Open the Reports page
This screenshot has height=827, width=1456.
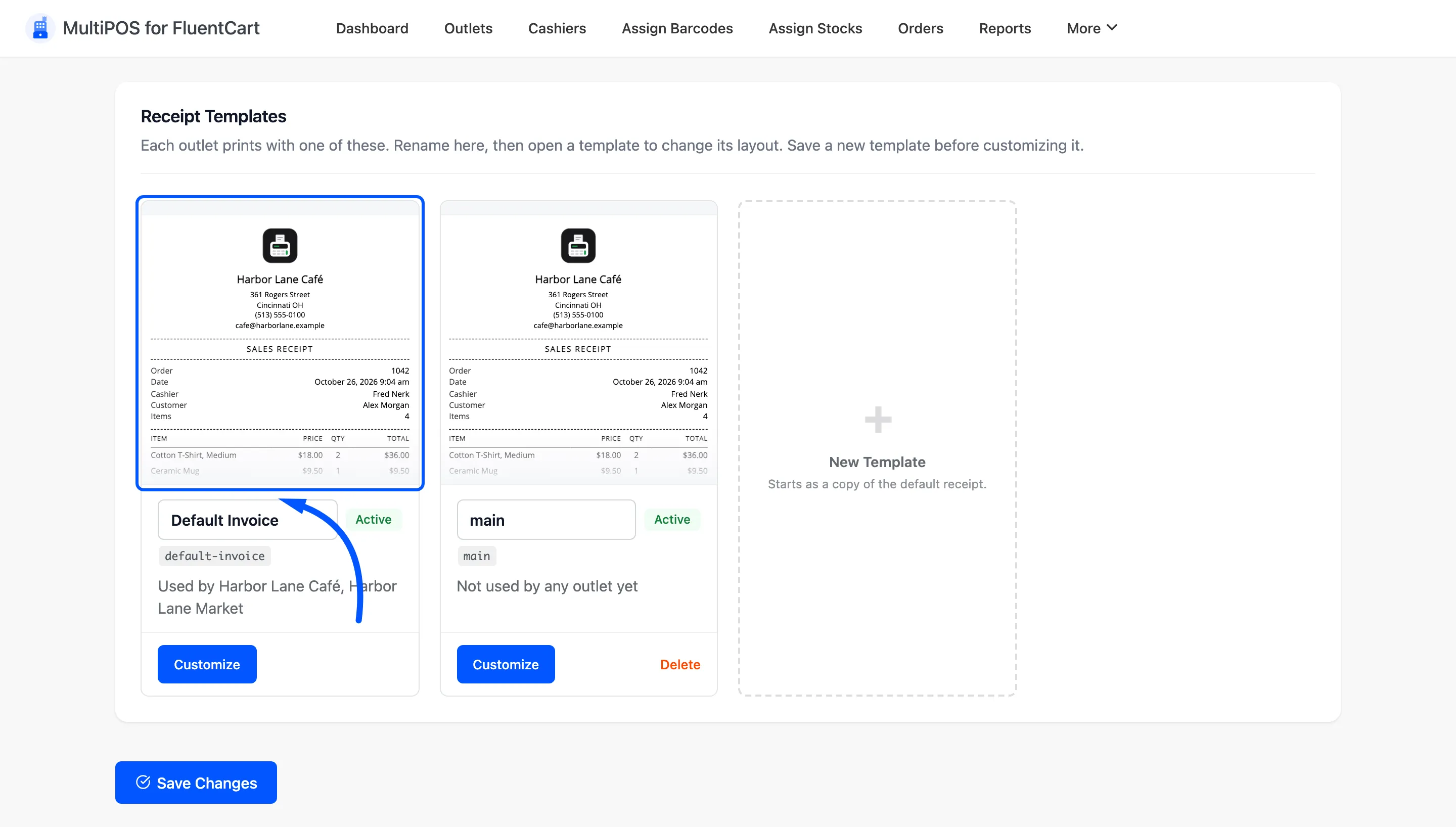tap(1005, 28)
